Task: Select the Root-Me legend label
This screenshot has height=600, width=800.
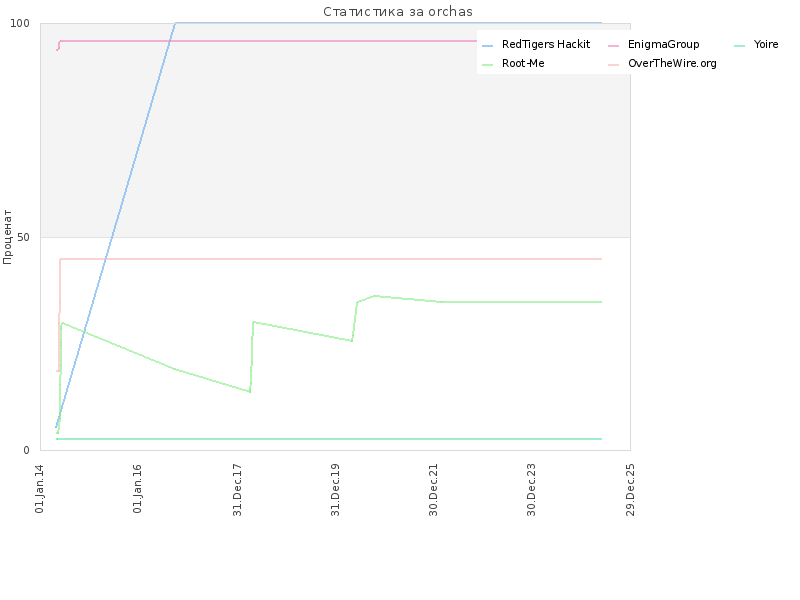Action: (523, 63)
